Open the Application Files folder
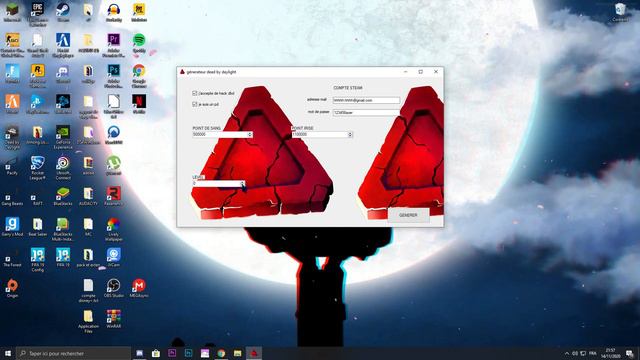This screenshot has width=640, height=360. coord(88,321)
